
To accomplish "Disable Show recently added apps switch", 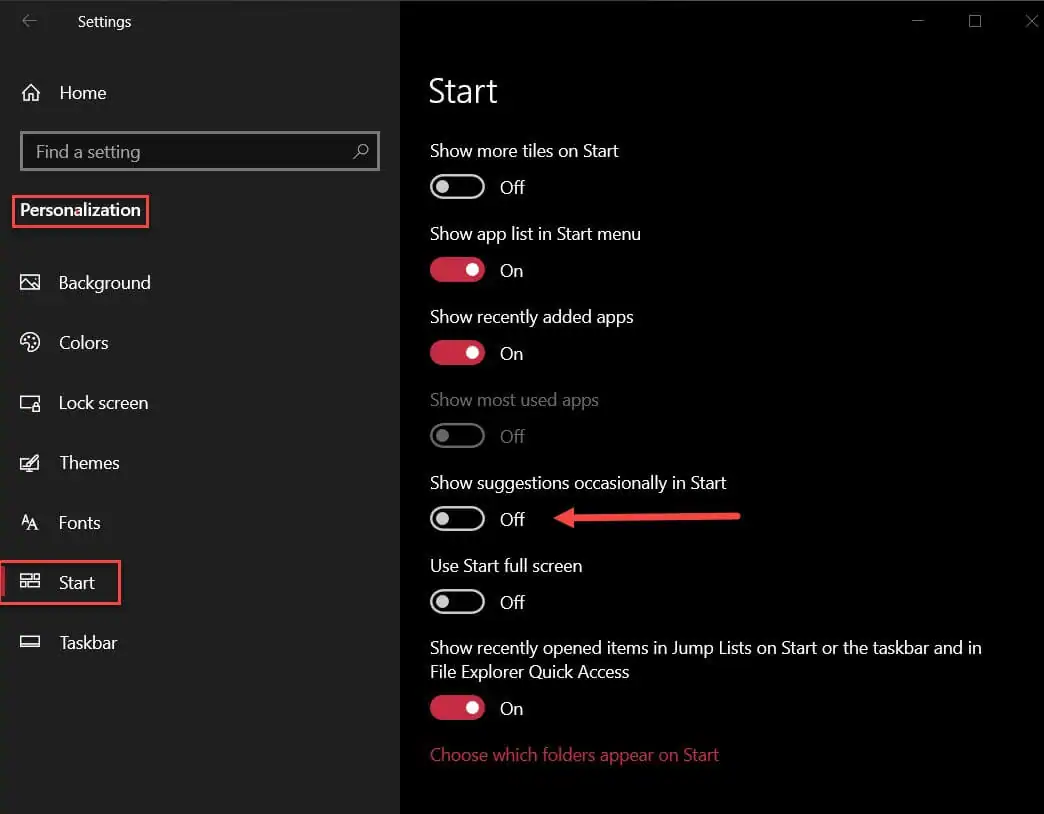I will click(457, 353).
